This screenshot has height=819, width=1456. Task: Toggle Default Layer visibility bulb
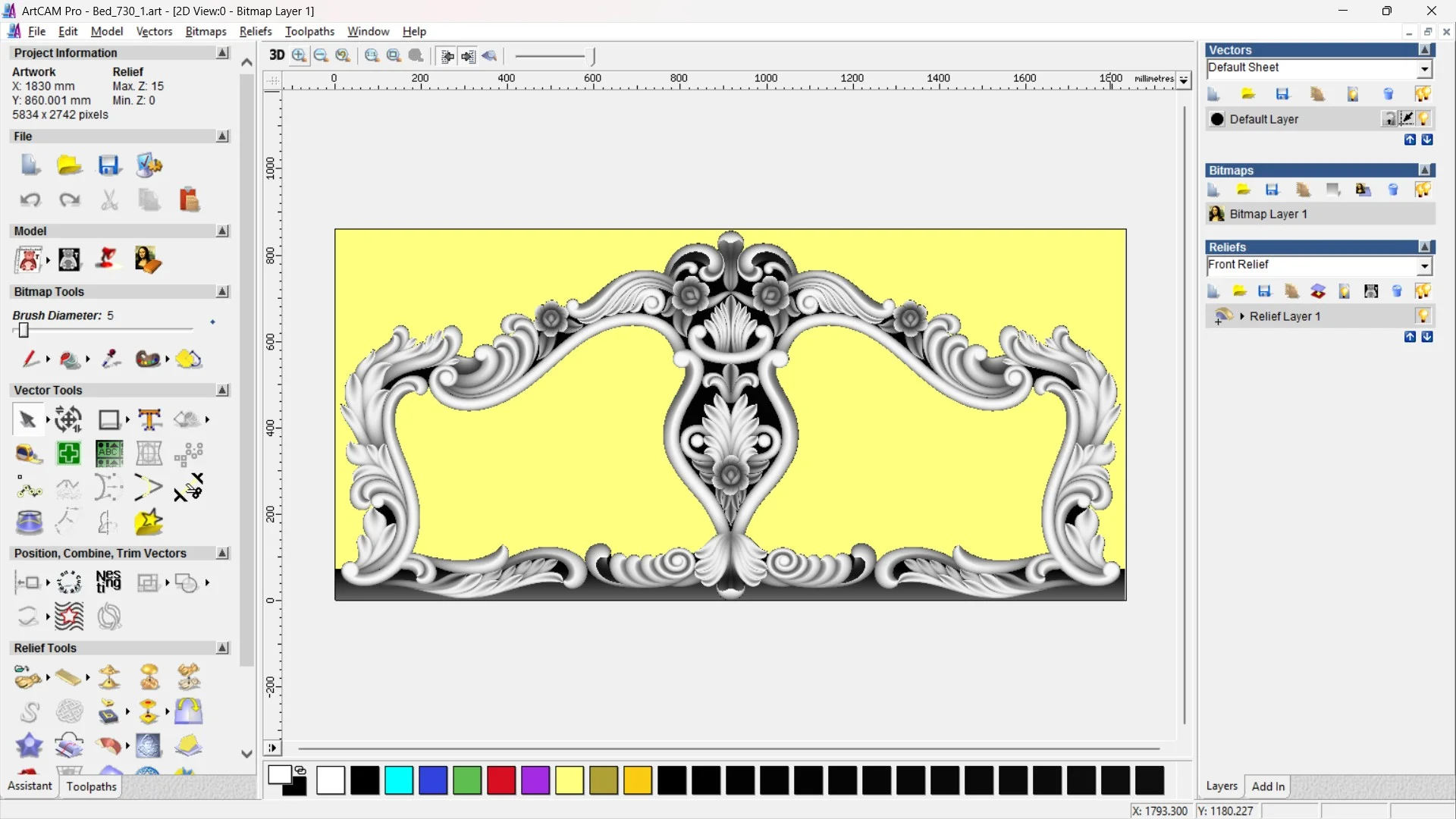1423,119
